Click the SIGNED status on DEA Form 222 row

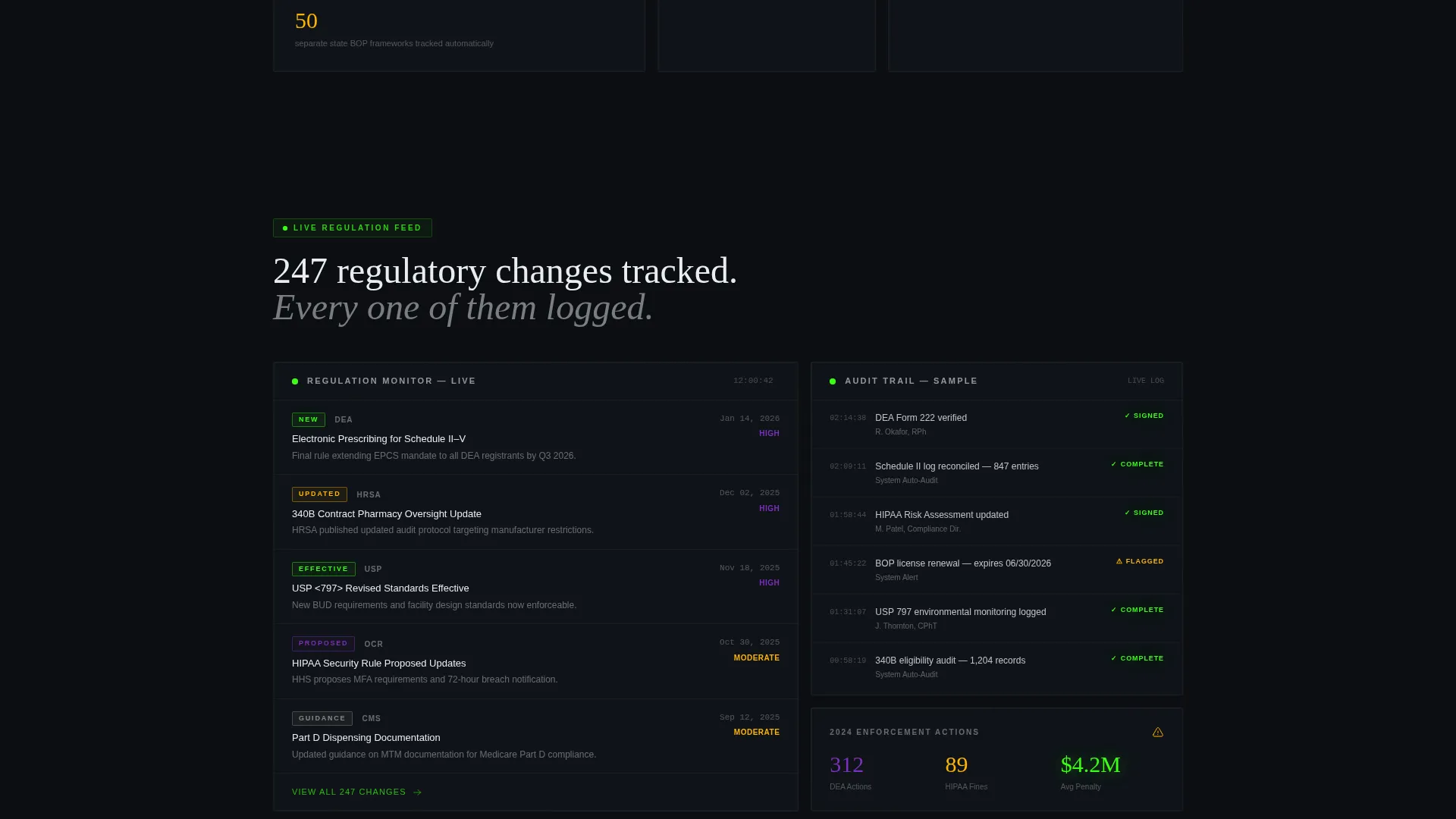[x=1144, y=416]
